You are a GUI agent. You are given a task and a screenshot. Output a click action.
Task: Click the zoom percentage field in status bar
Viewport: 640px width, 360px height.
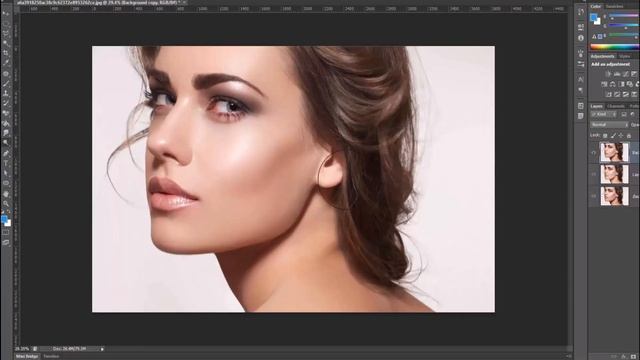pyautogui.click(x=22, y=349)
